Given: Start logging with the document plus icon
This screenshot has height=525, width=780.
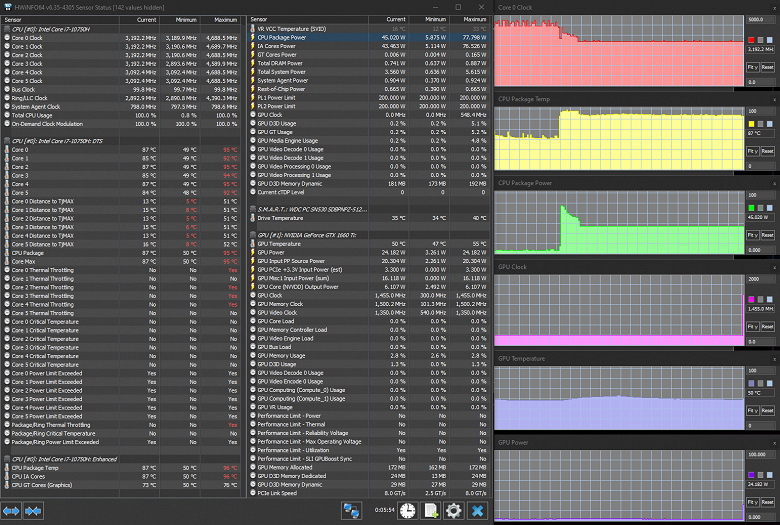Looking at the screenshot, I should [x=431, y=511].
